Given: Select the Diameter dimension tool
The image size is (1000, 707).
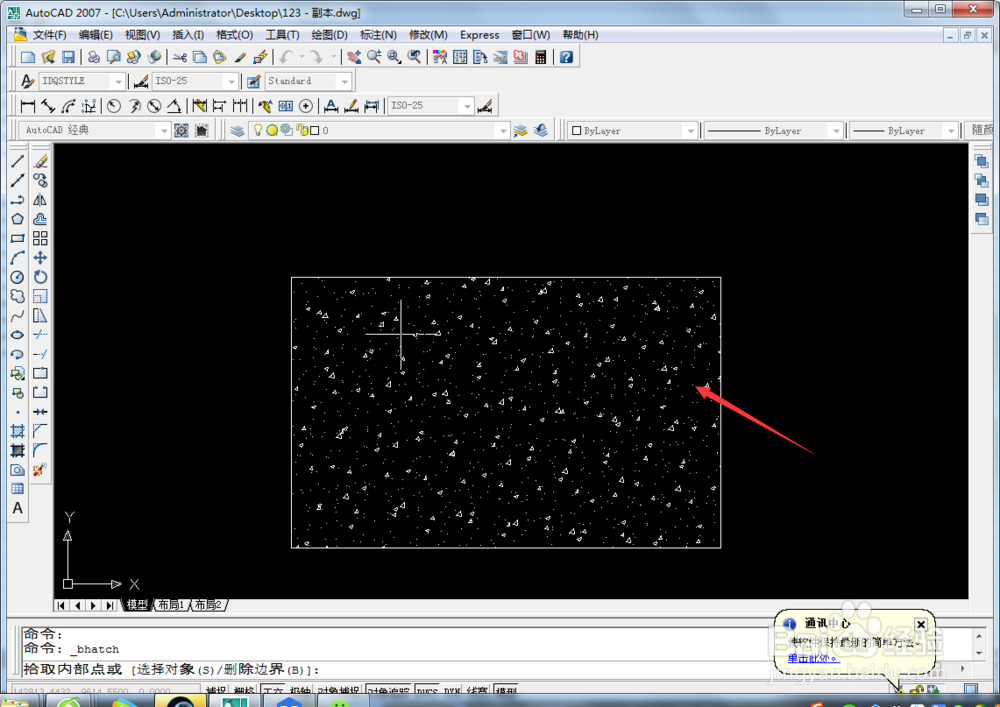Looking at the screenshot, I should 154,106.
